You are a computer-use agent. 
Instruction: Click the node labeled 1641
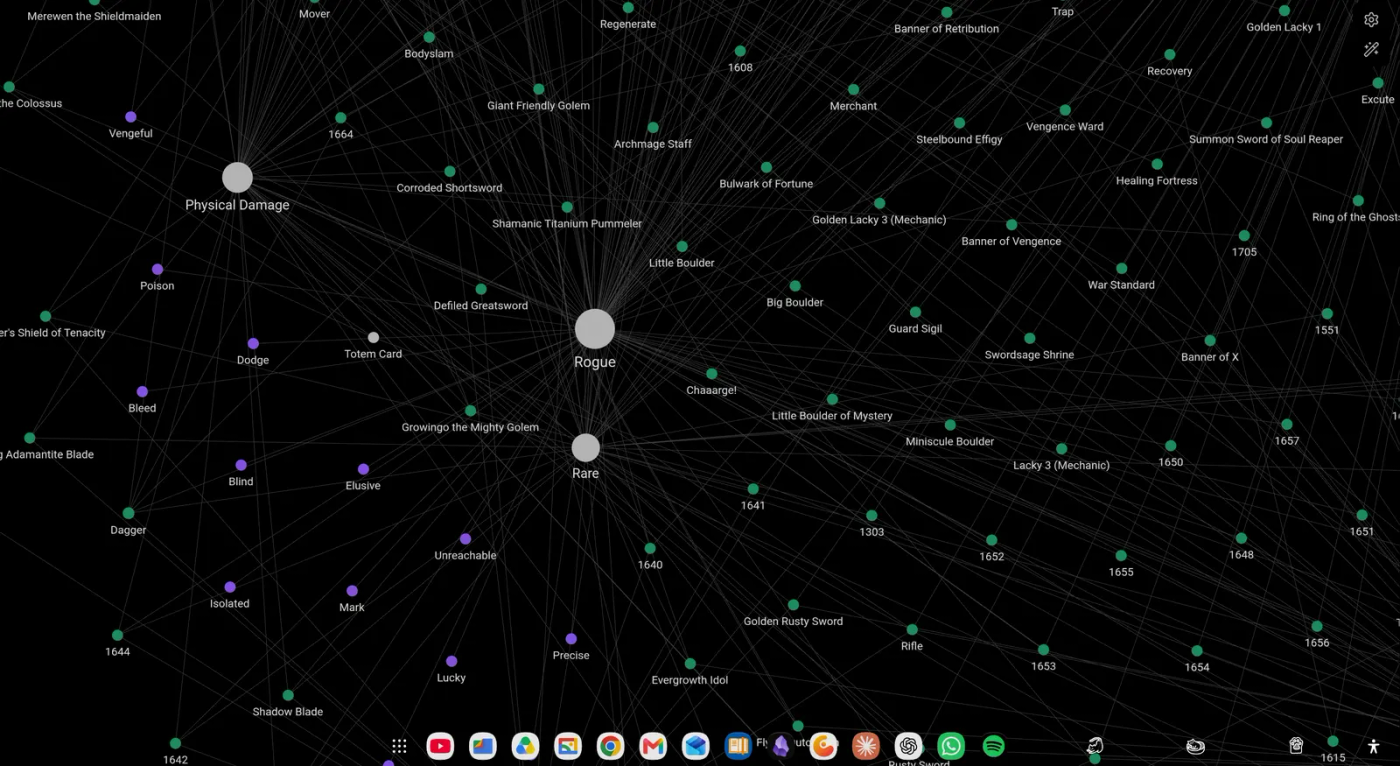(x=753, y=489)
